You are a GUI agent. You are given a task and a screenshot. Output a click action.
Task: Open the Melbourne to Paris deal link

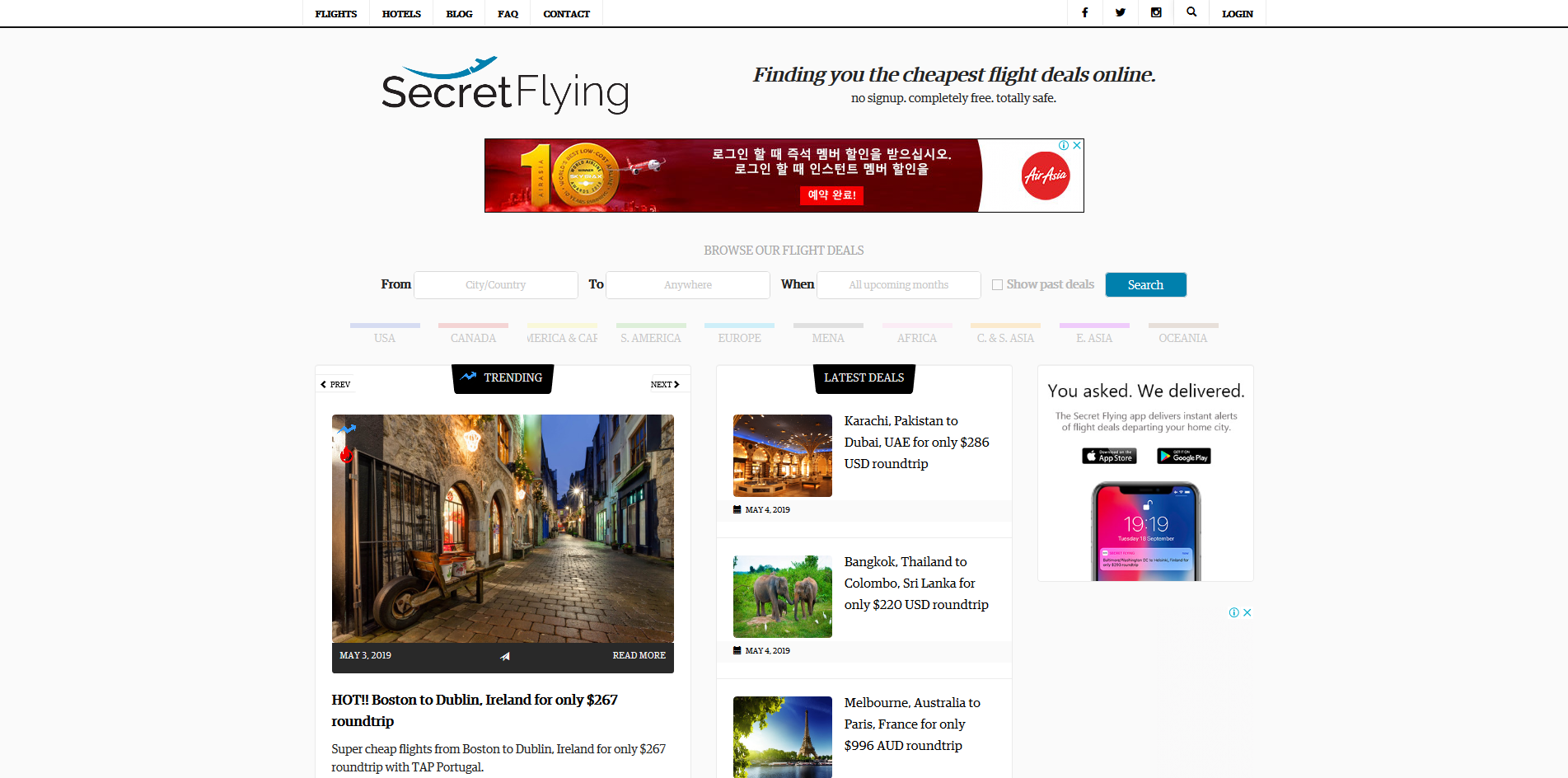(912, 724)
